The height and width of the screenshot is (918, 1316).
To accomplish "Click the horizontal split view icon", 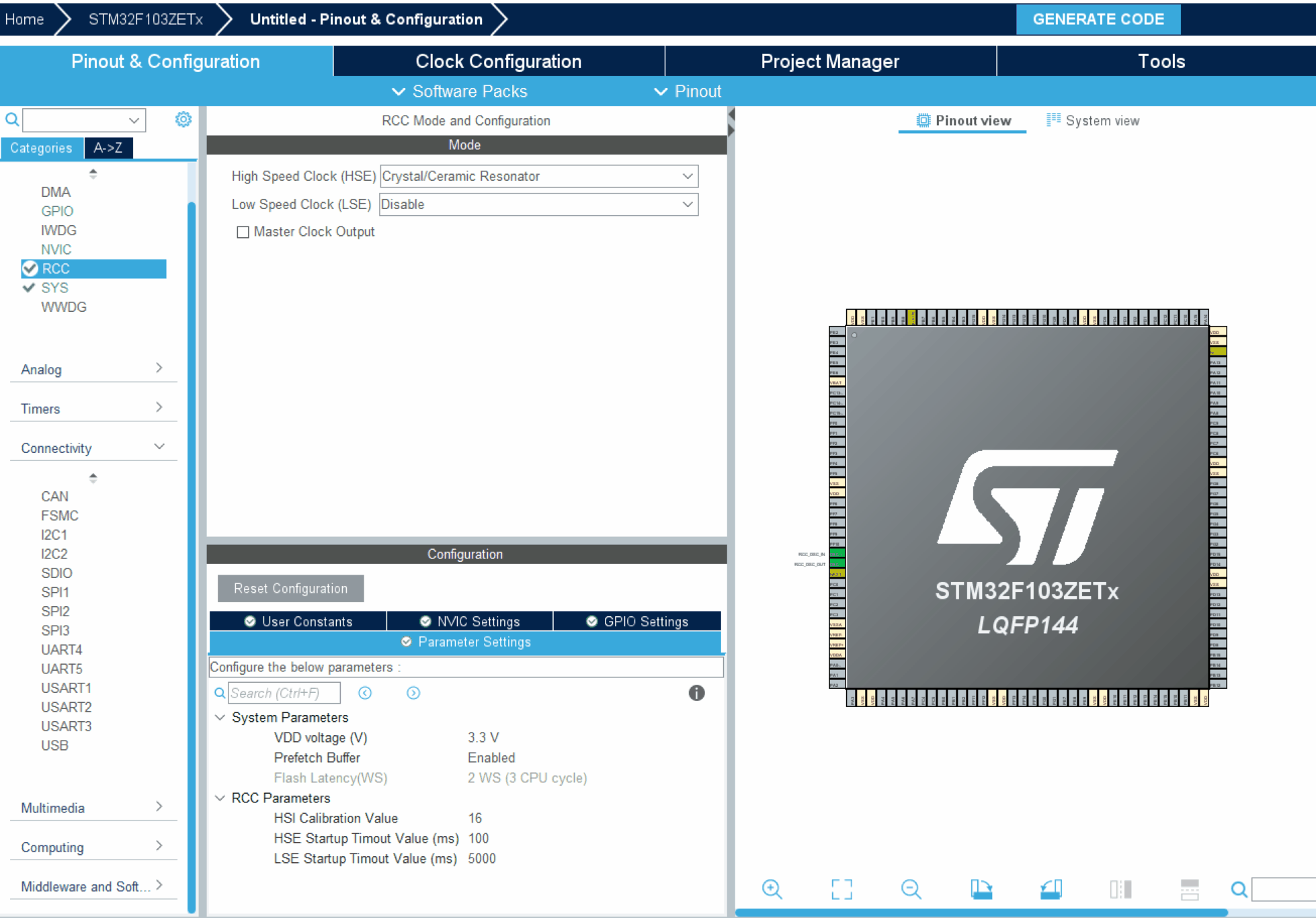I will 1190,889.
